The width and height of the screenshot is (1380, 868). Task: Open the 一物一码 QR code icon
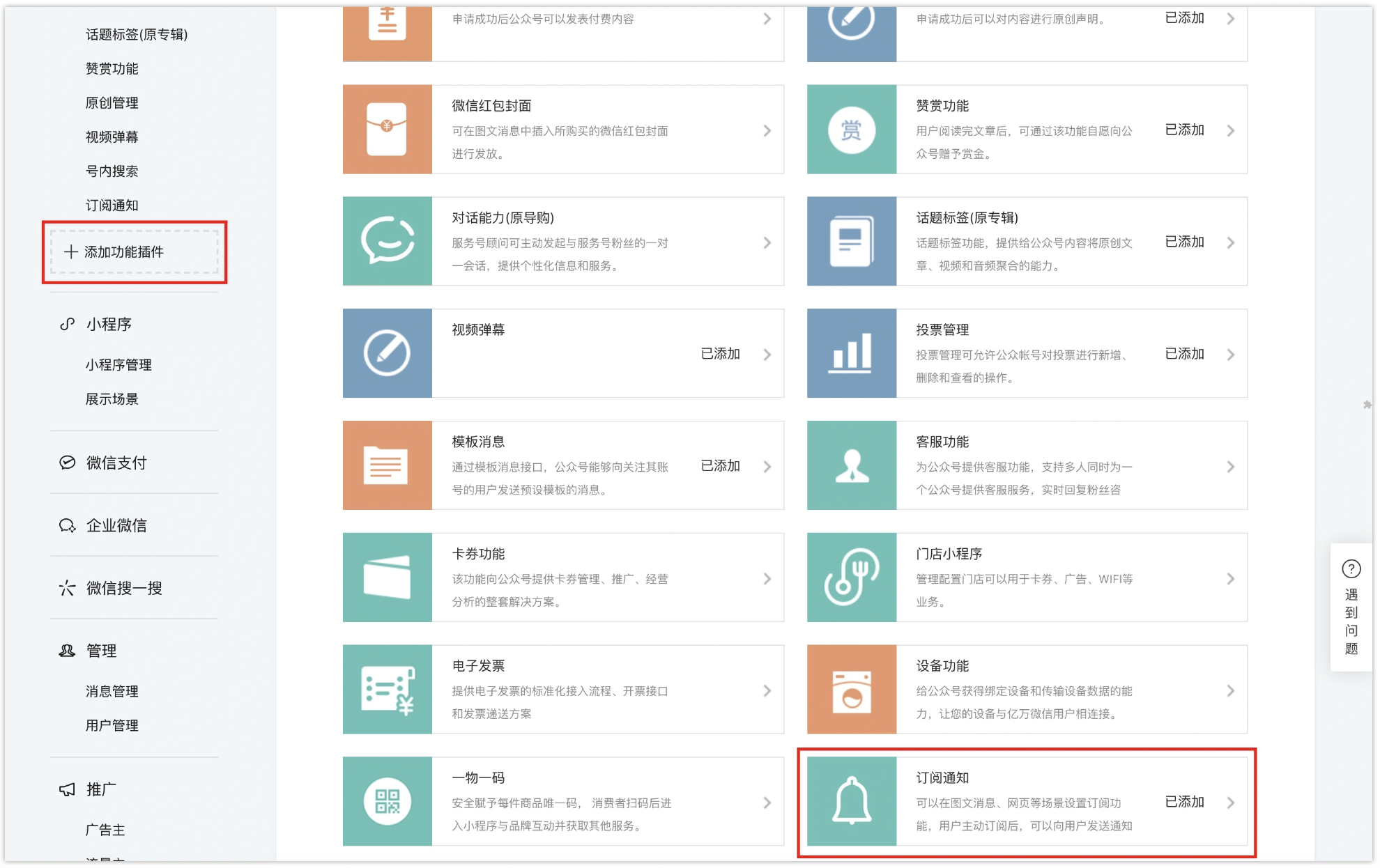tap(387, 801)
